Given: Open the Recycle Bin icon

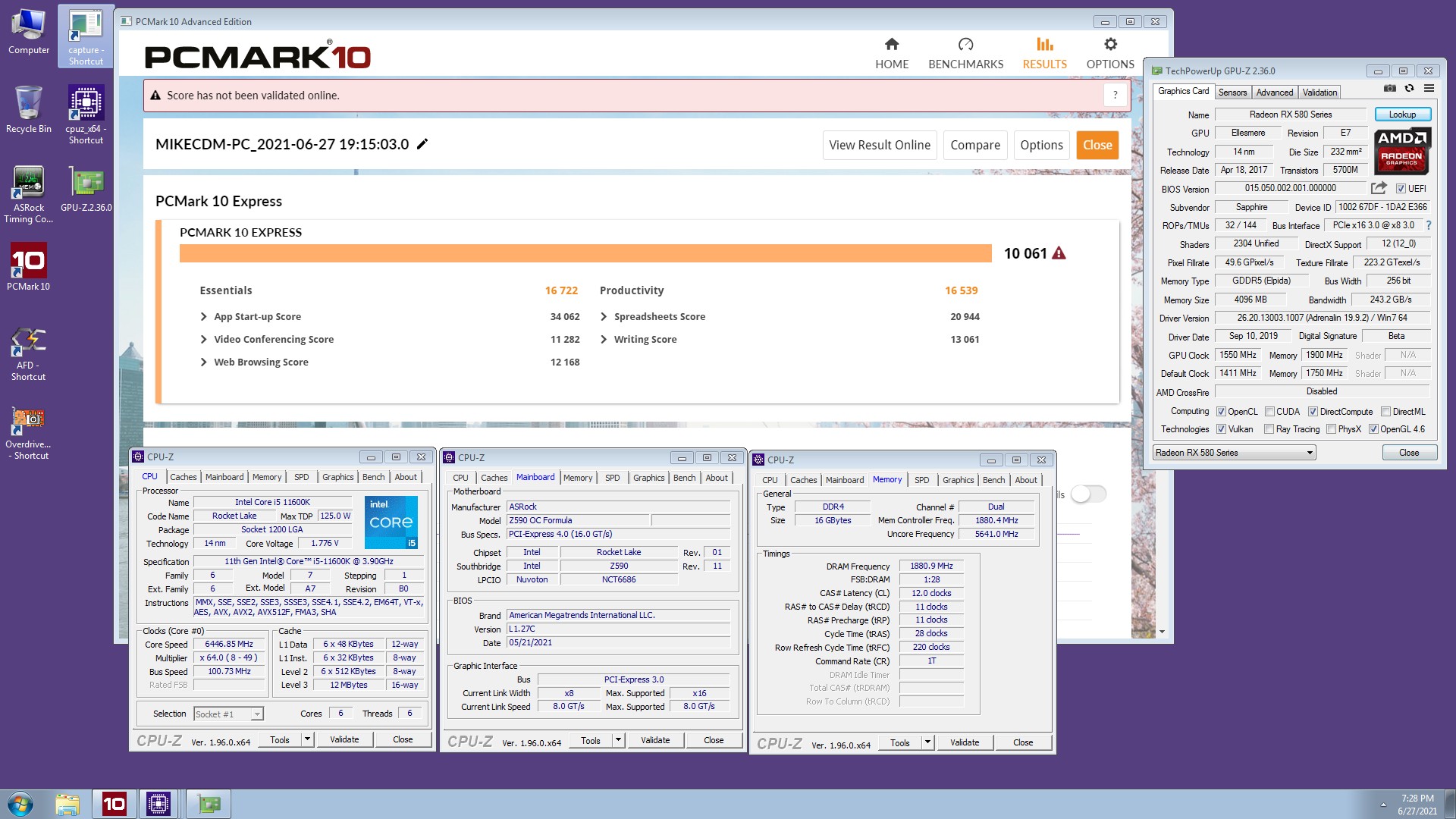Looking at the screenshot, I should (x=29, y=109).
